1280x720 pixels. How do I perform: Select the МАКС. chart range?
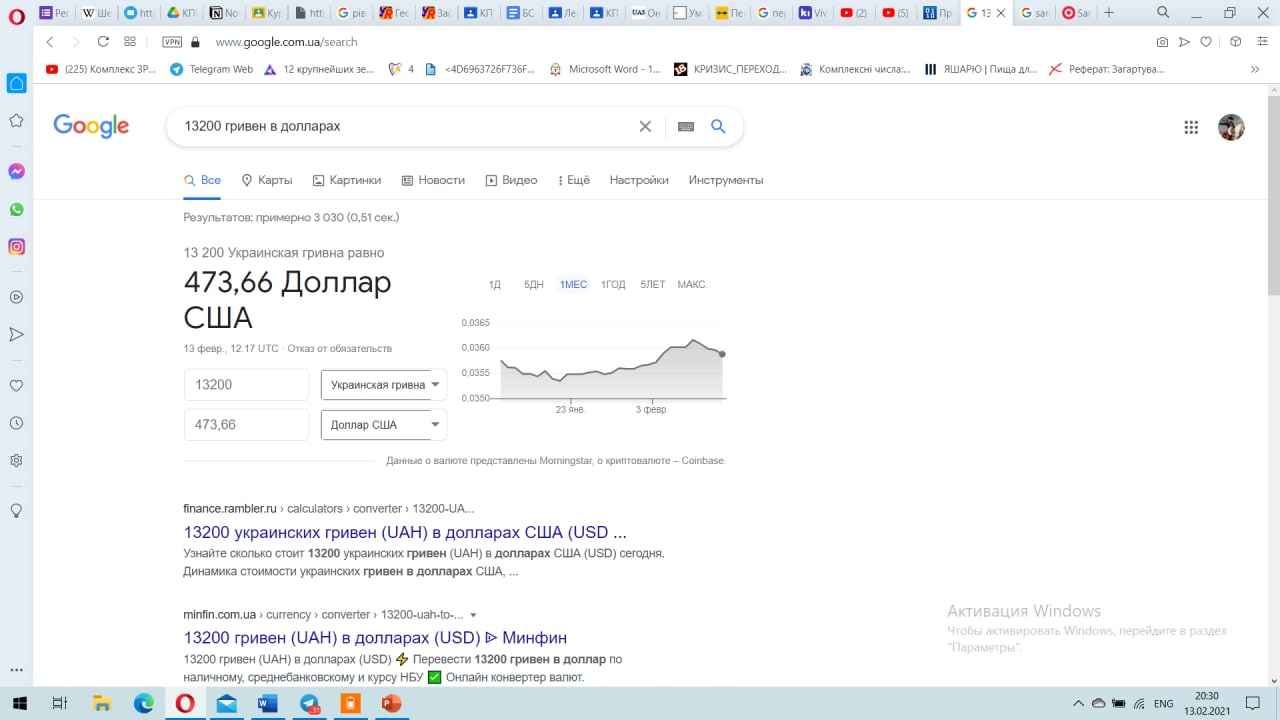pyautogui.click(x=692, y=285)
